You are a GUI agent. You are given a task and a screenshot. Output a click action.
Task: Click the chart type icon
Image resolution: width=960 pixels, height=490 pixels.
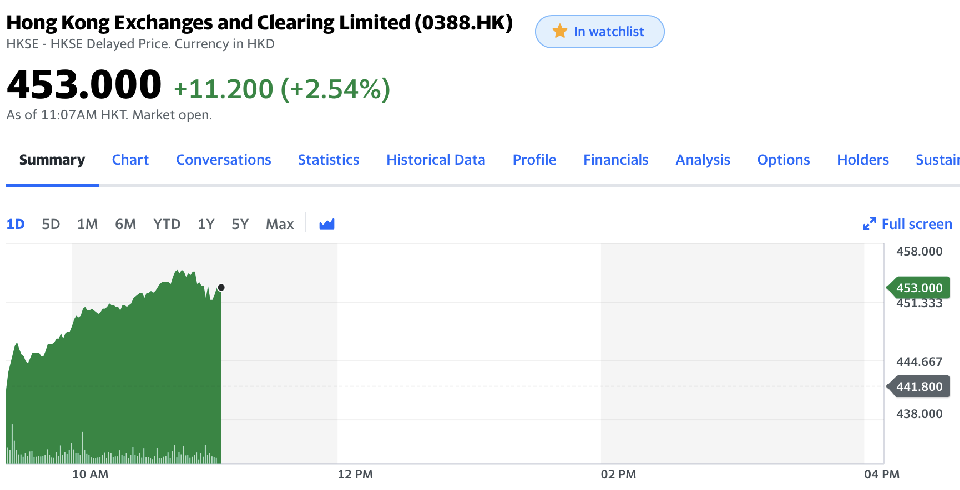[x=327, y=224]
